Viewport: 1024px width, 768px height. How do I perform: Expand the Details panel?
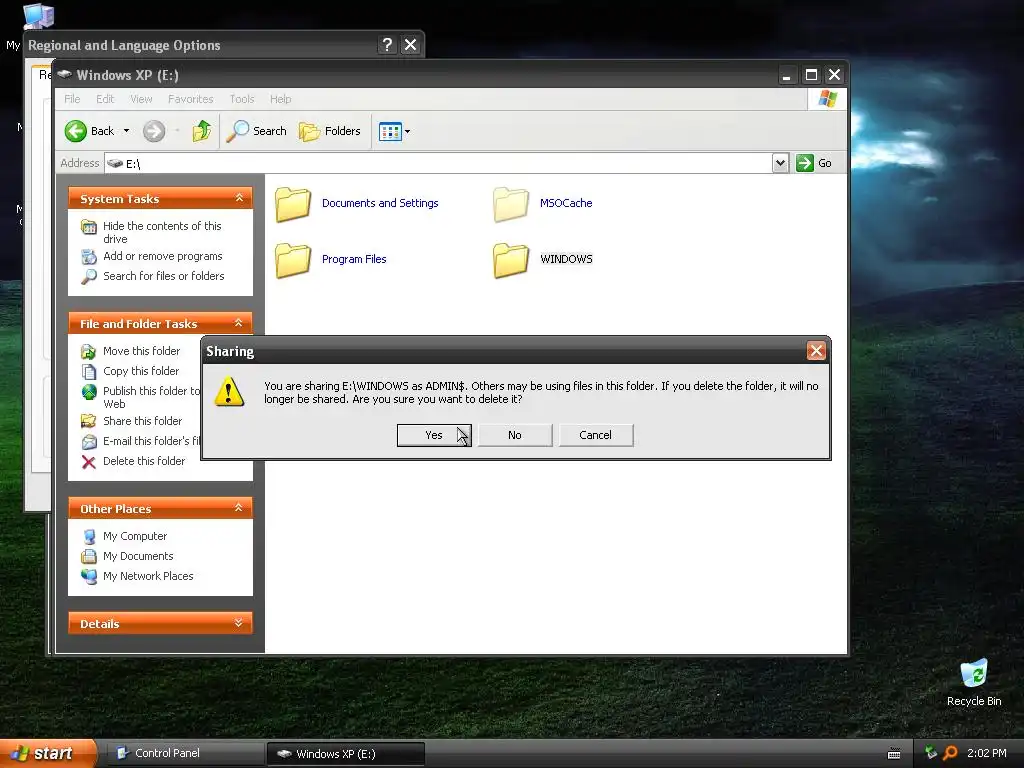pyautogui.click(x=239, y=623)
